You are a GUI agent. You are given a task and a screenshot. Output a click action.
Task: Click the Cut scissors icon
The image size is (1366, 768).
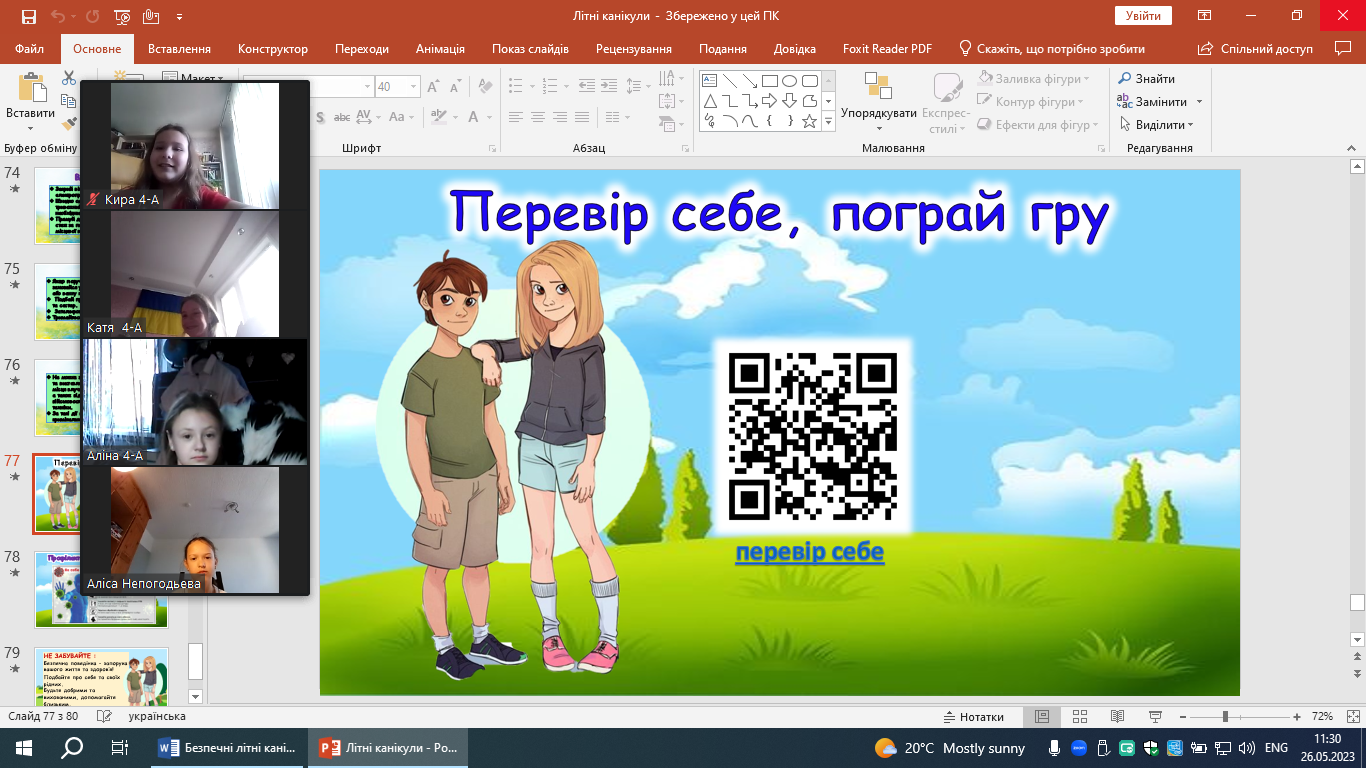point(68,78)
